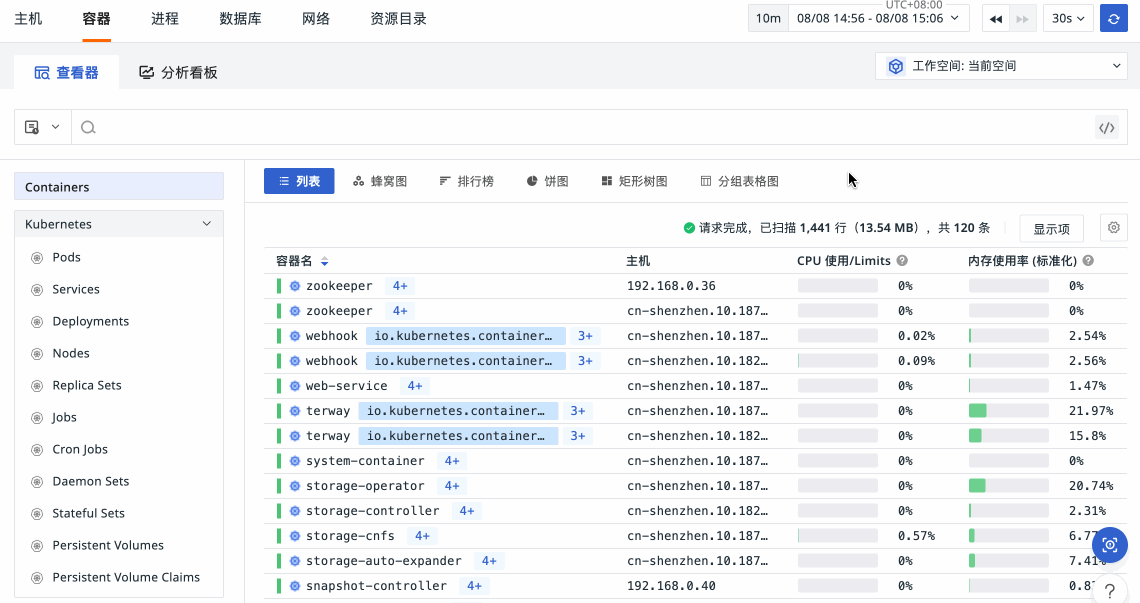This screenshot has width=1140, height=603.
Task: Click the rewind time range icon
Action: [x=996, y=18]
